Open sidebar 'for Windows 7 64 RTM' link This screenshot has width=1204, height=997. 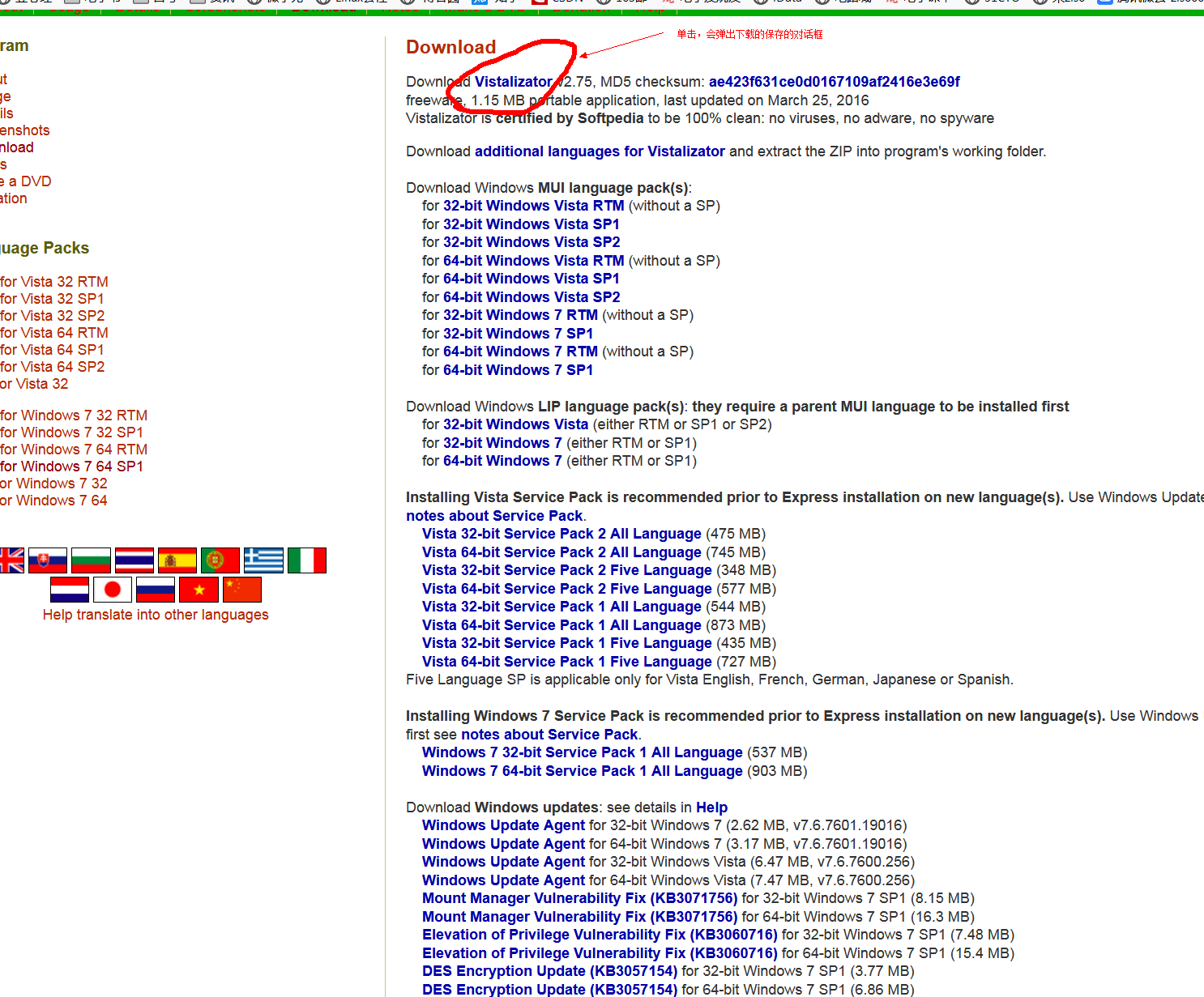coord(73,450)
